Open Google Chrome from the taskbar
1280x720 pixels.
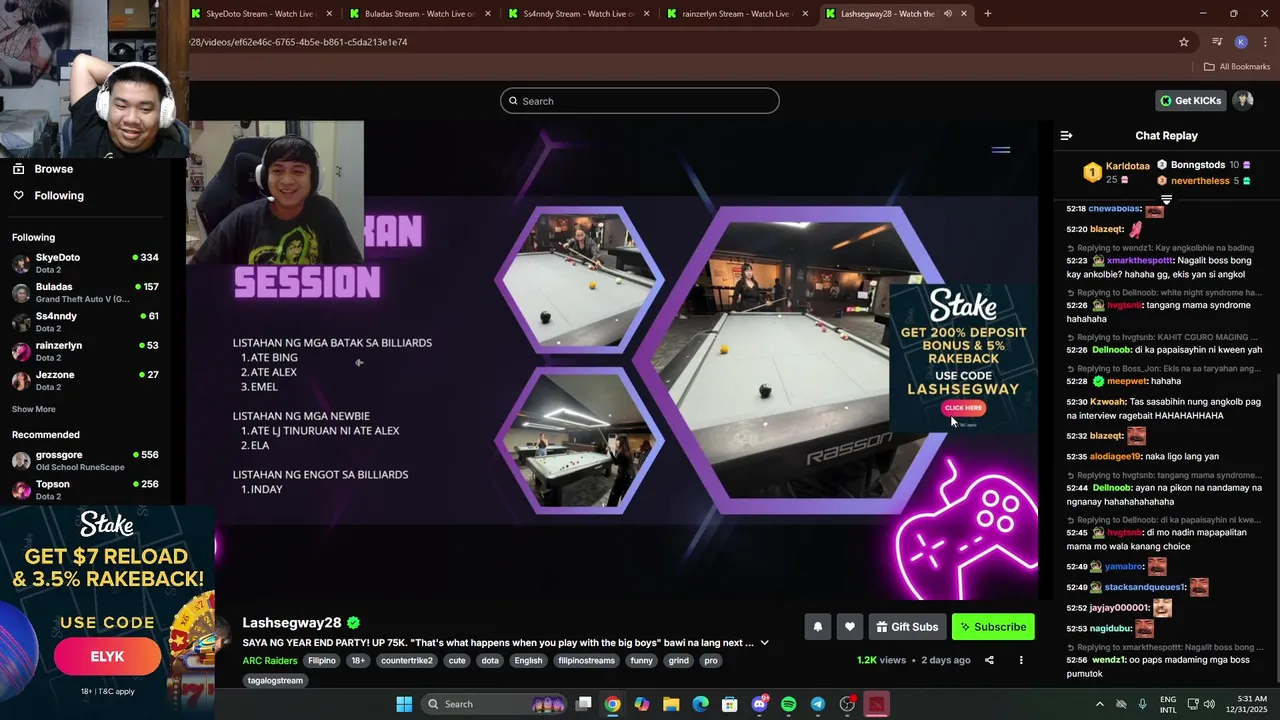coord(612,704)
